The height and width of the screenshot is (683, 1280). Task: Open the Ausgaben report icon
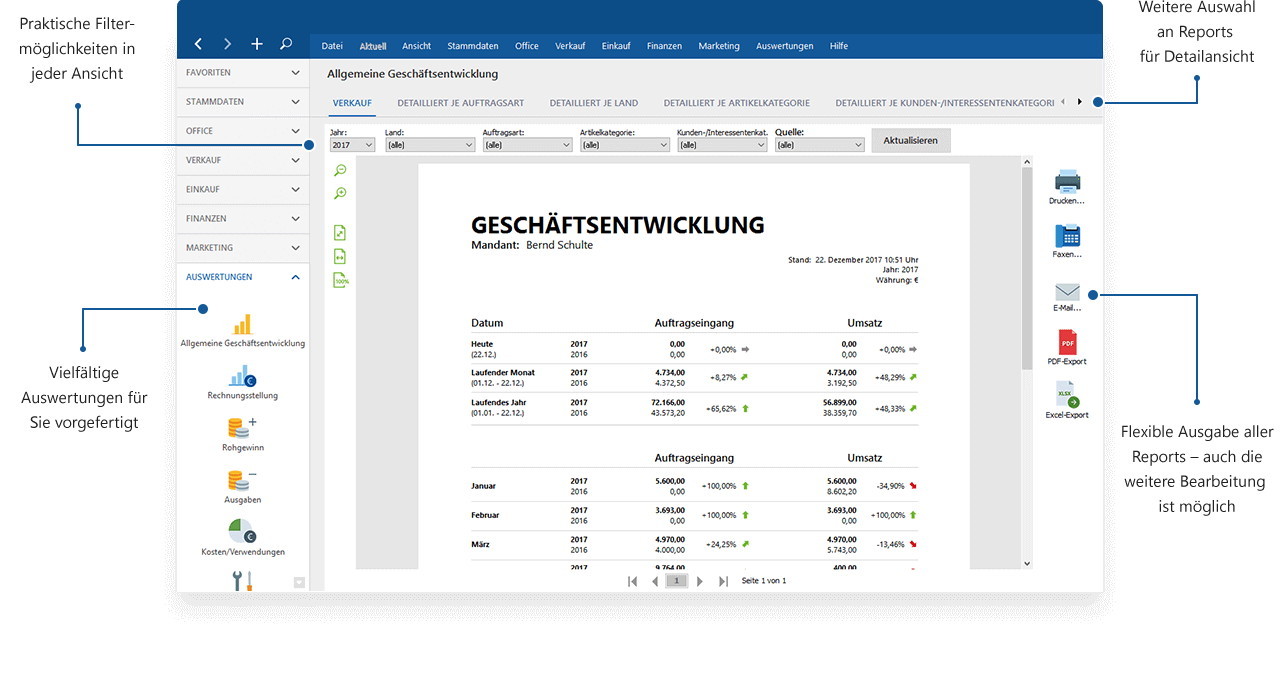242,480
